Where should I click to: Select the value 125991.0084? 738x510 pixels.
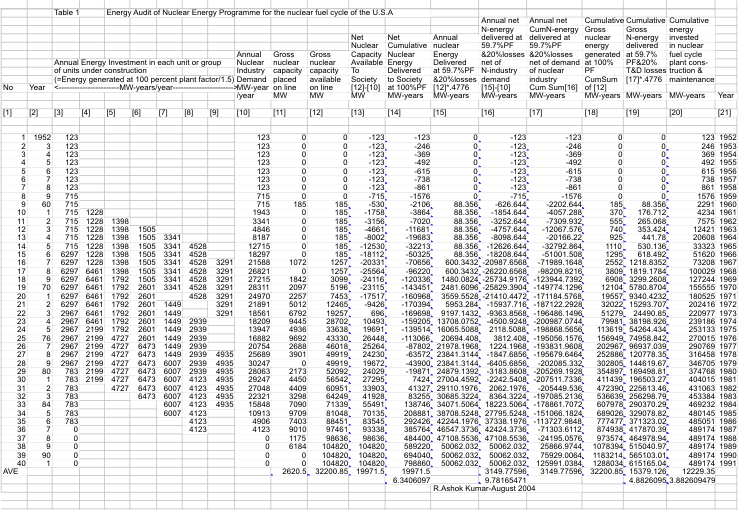[x=560, y=463]
